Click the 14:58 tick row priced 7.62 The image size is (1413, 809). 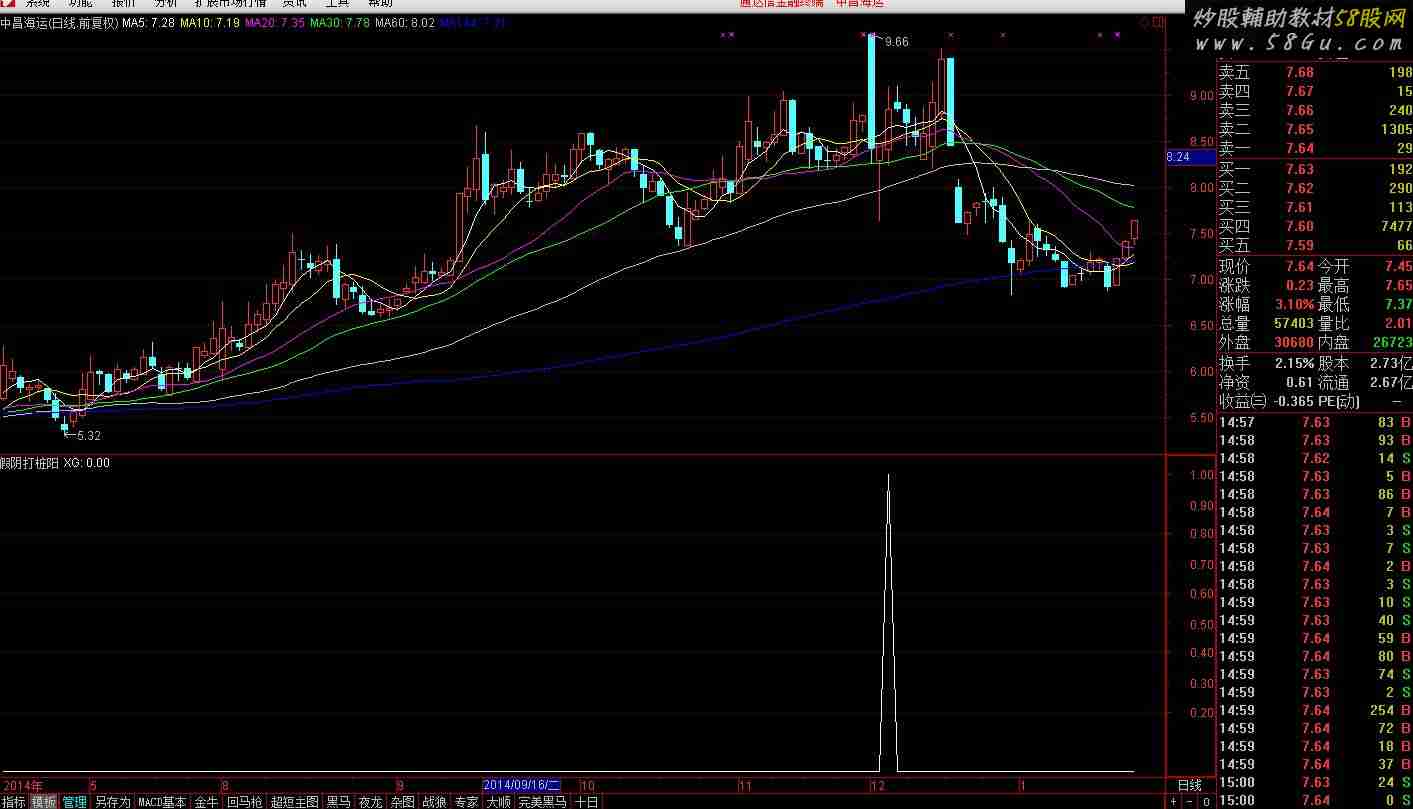click(x=1315, y=458)
